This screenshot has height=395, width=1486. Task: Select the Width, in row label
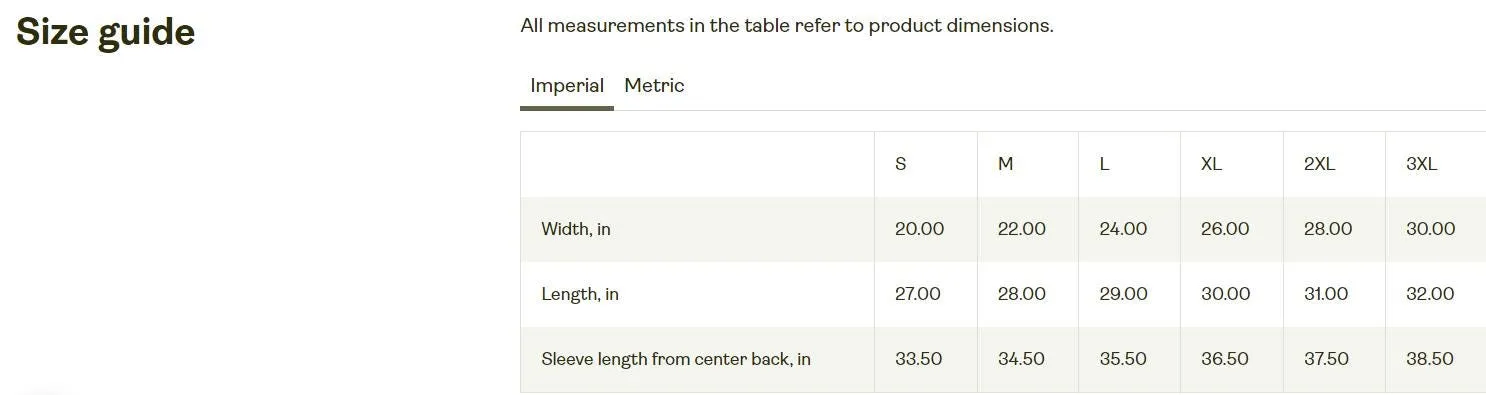[x=576, y=229]
